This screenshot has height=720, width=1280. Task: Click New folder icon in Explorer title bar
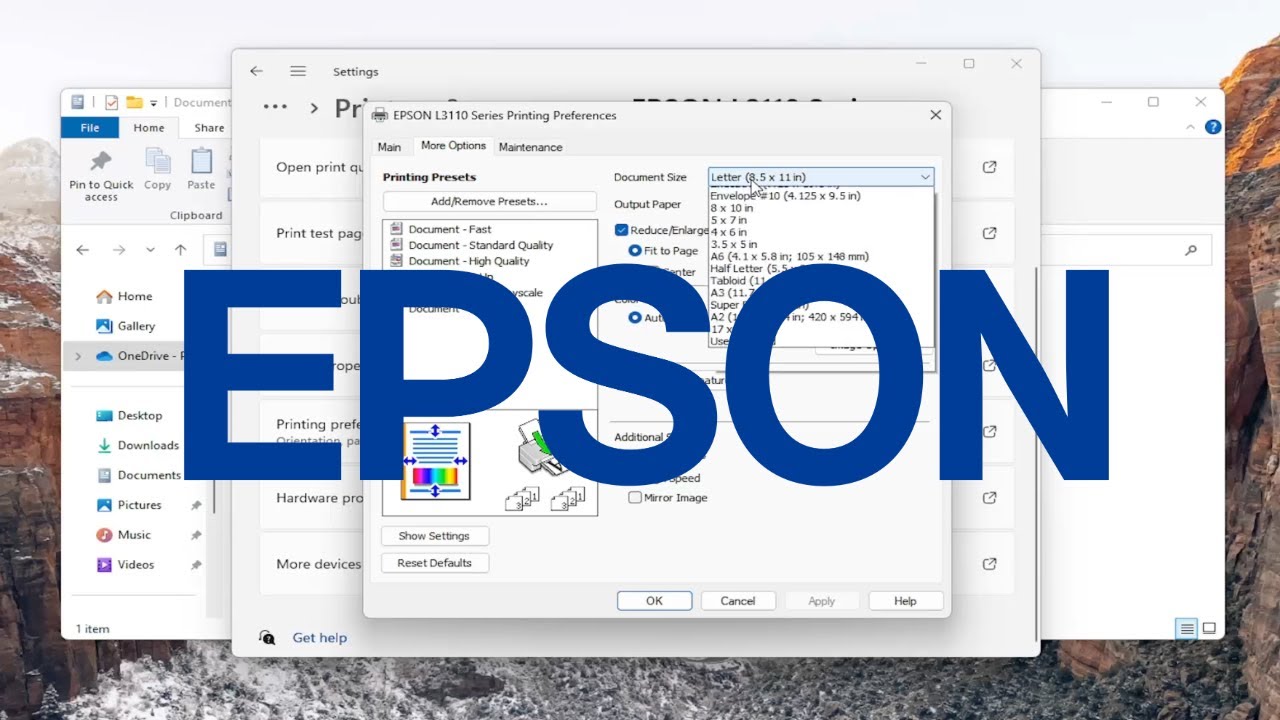(134, 102)
